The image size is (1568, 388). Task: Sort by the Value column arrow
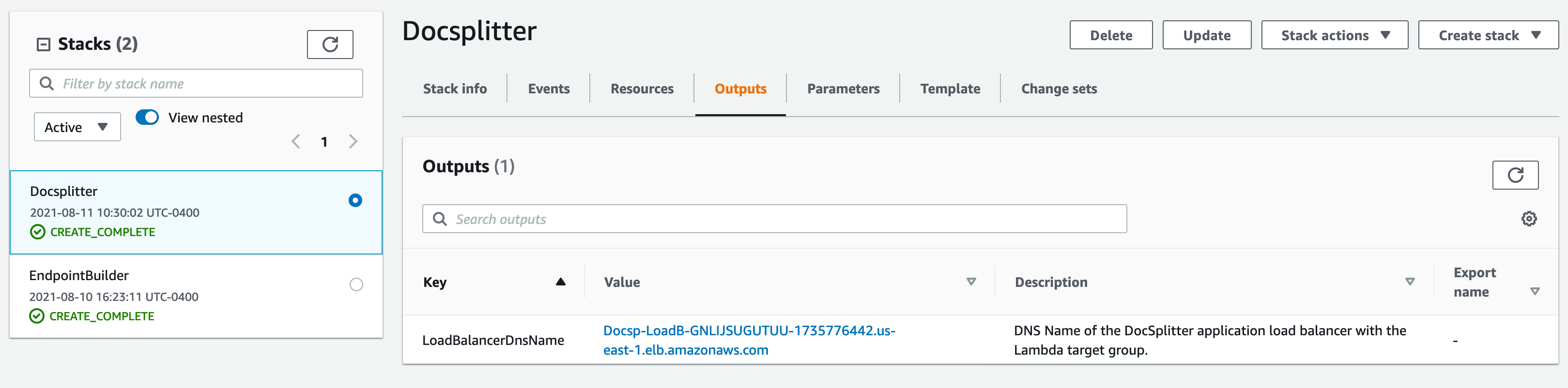tap(971, 282)
